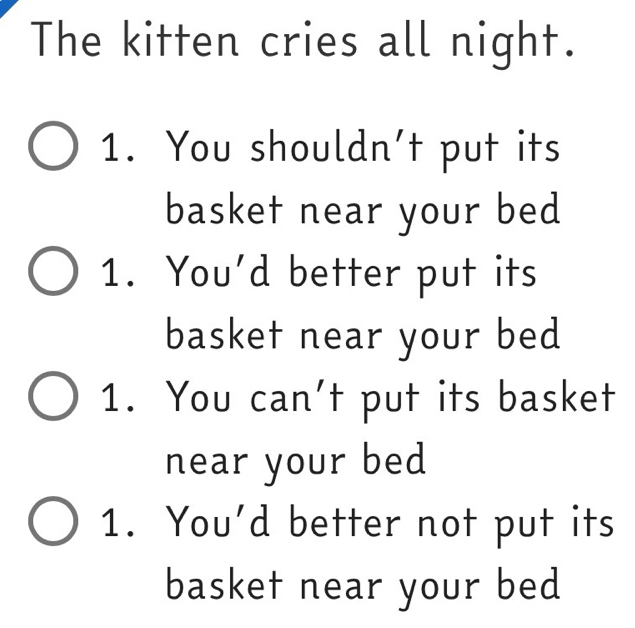Viewport: 635px width, 628px height.
Task: Tap the answer text "You can't put its basket"
Action: point(389,397)
